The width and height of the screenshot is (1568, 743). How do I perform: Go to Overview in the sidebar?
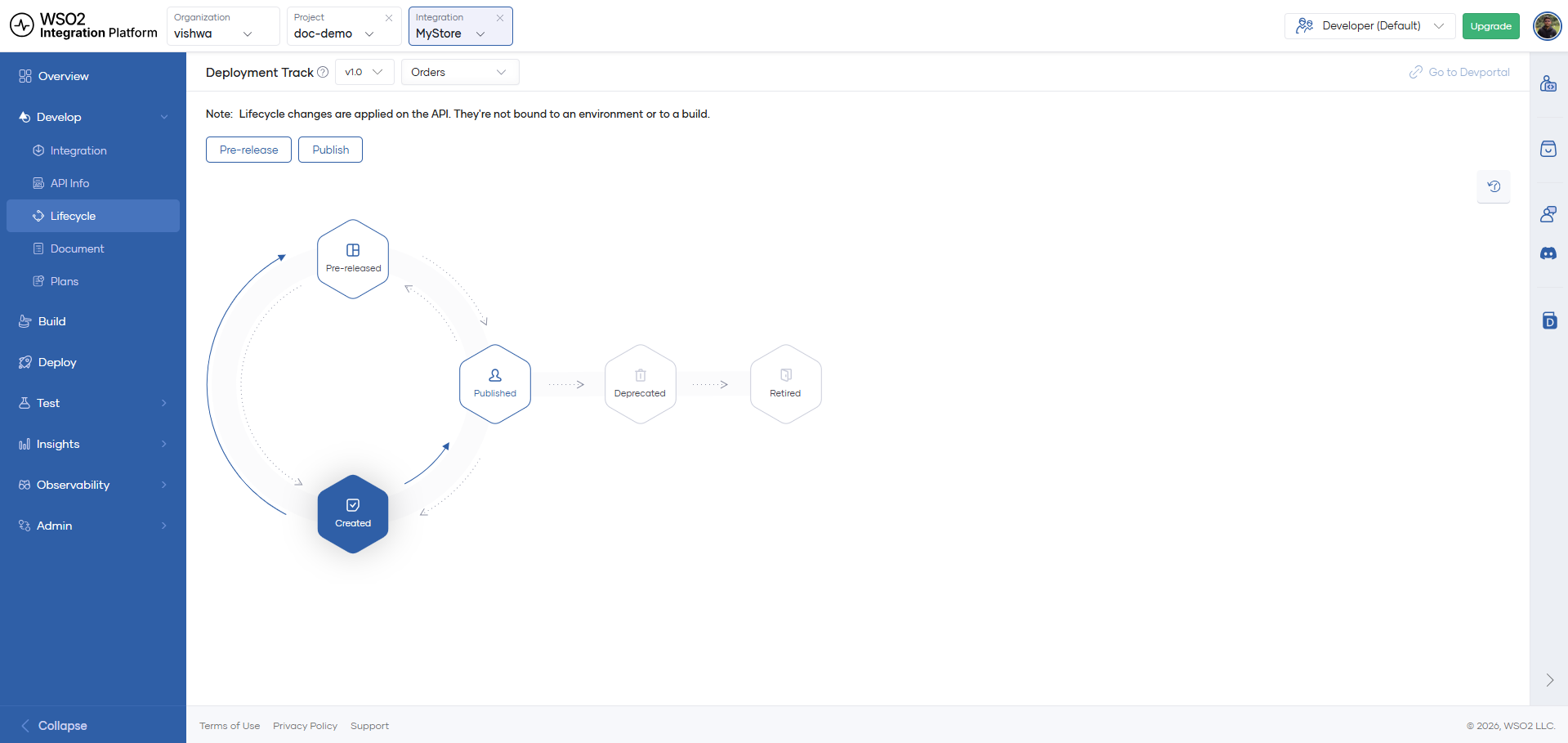(x=93, y=76)
